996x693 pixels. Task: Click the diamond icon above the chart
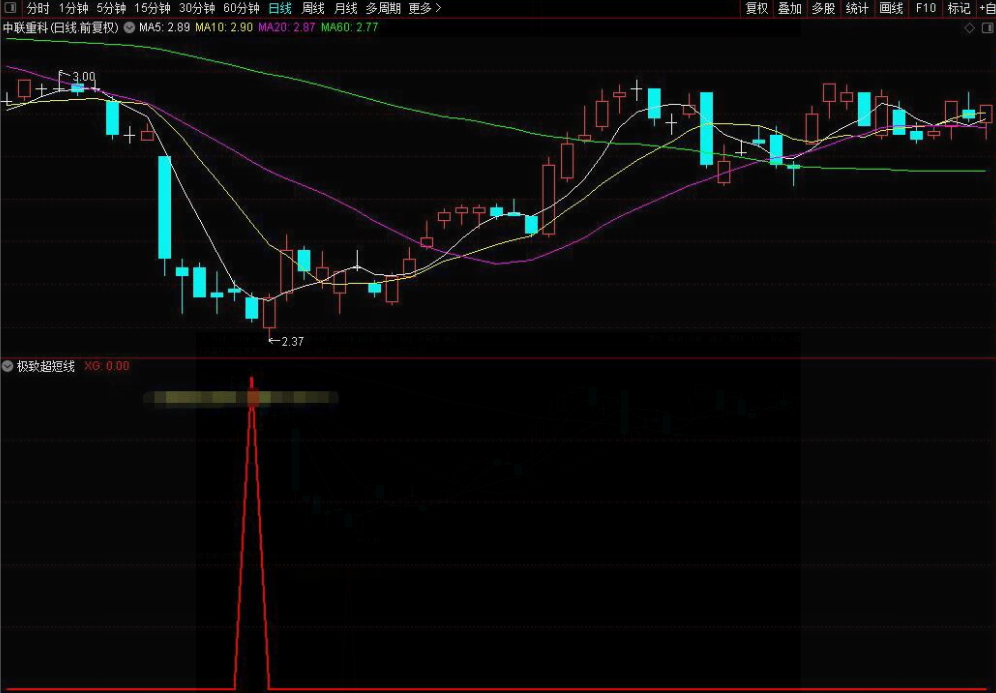click(x=969, y=28)
